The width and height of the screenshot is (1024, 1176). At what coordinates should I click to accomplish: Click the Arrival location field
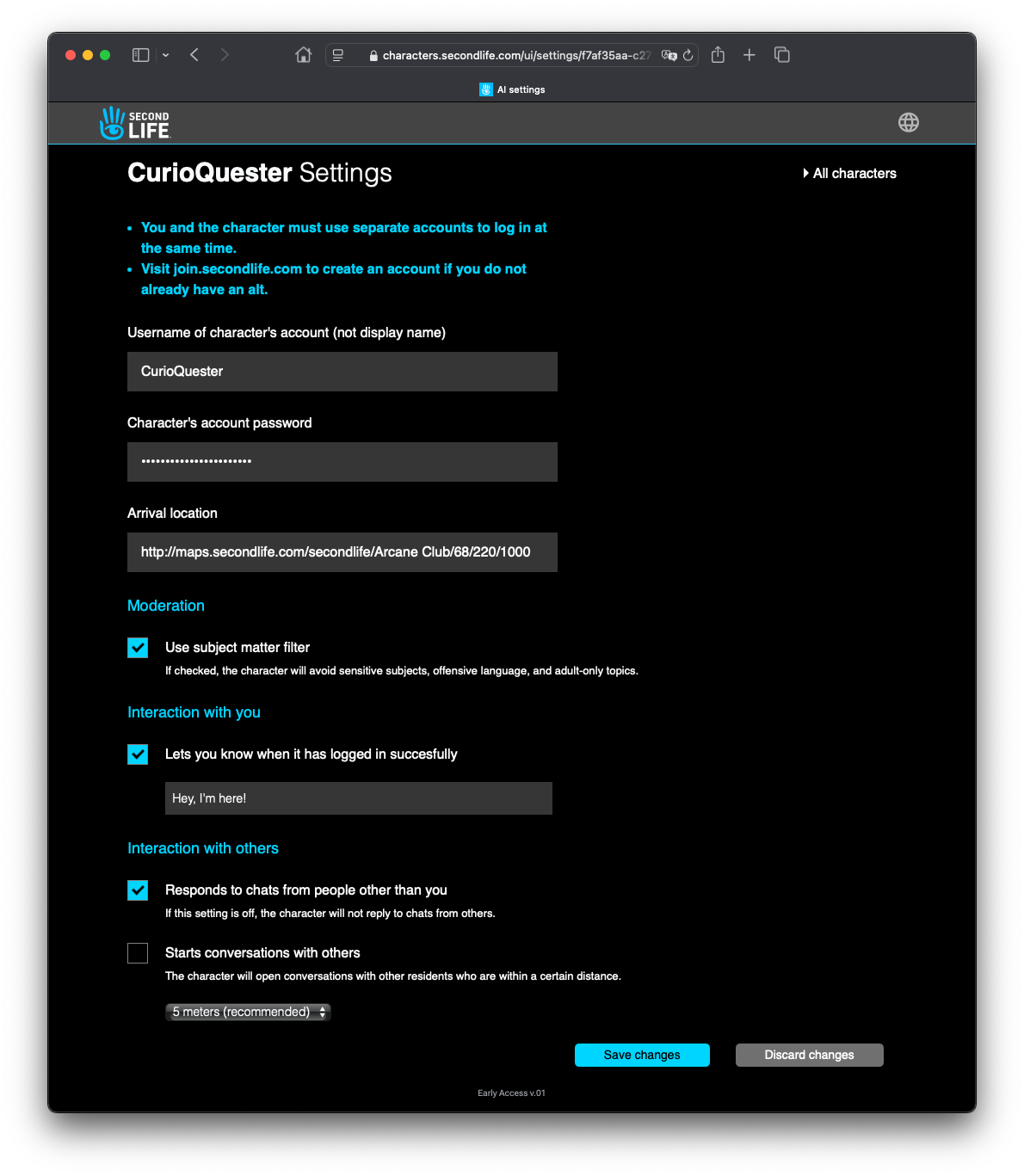pos(342,552)
